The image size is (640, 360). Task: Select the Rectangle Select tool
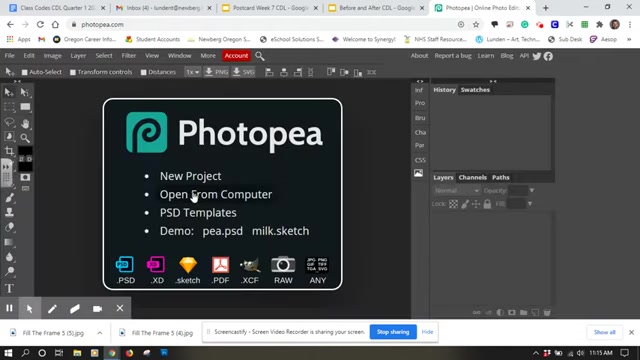coord(9,107)
